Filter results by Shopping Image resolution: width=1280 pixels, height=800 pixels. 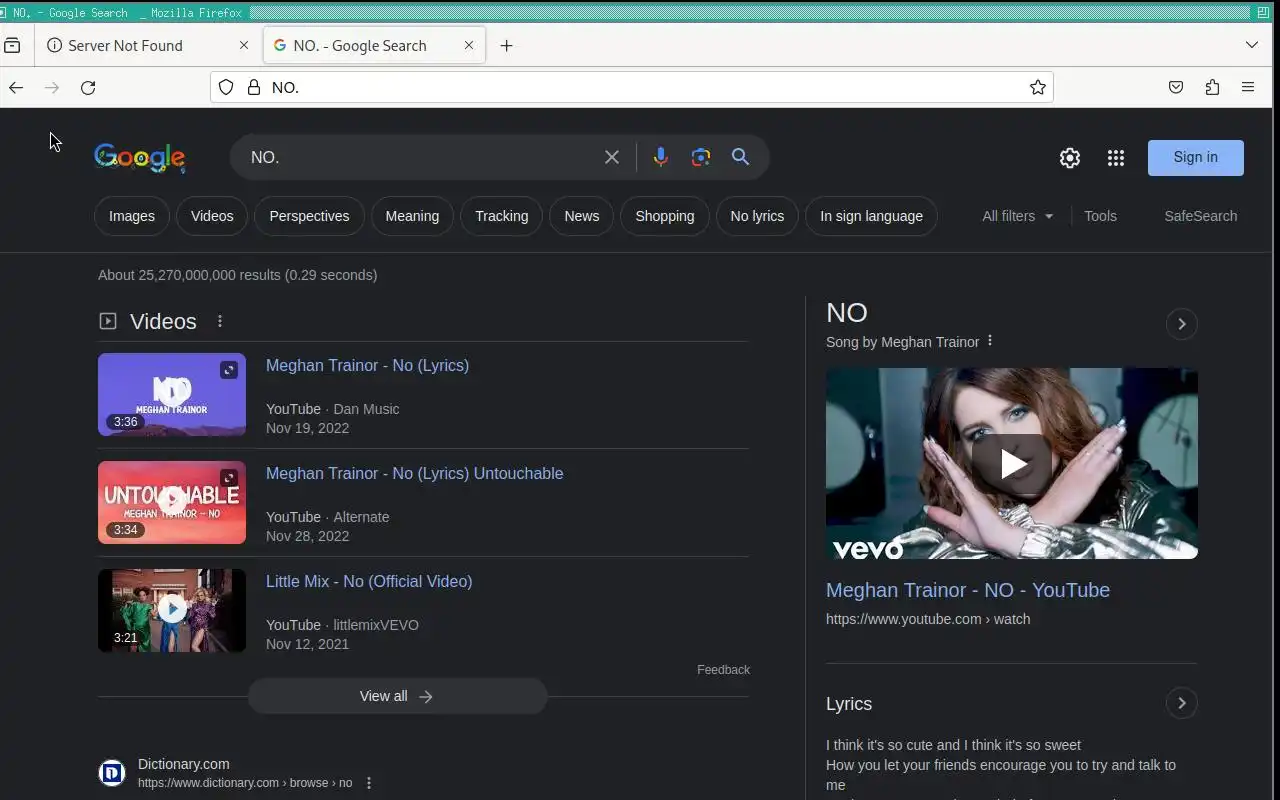tap(664, 216)
